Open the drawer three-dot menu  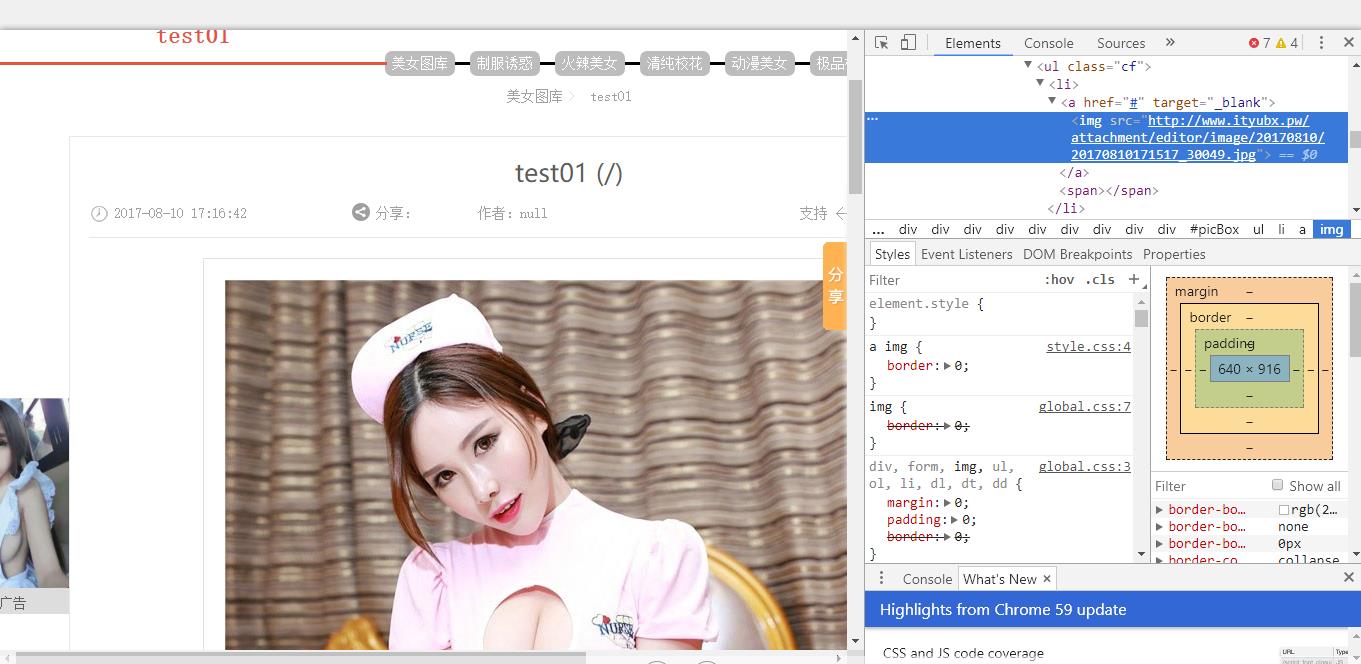click(881, 578)
